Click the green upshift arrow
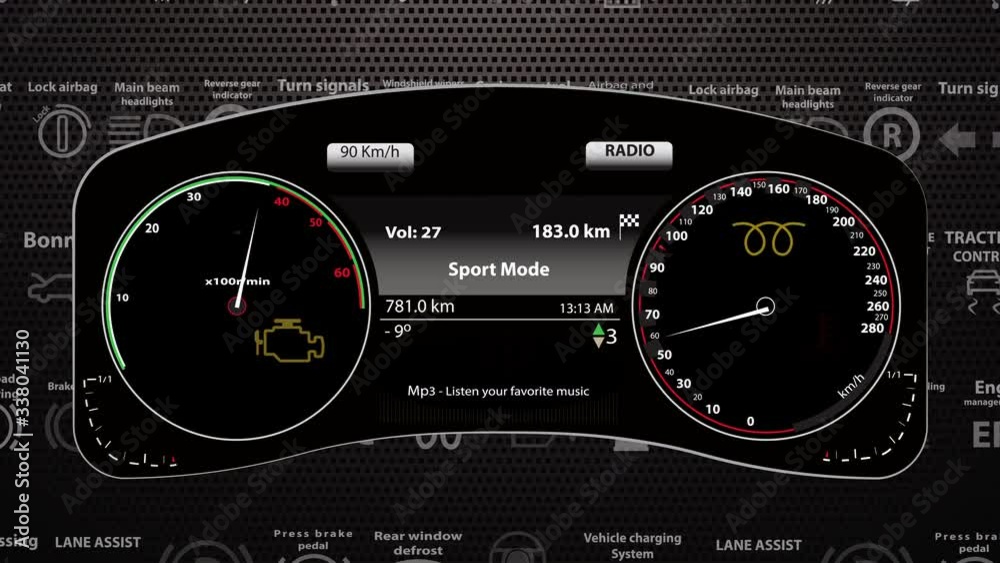This screenshot has height=563, width=1000. click(x=598, y=330)
